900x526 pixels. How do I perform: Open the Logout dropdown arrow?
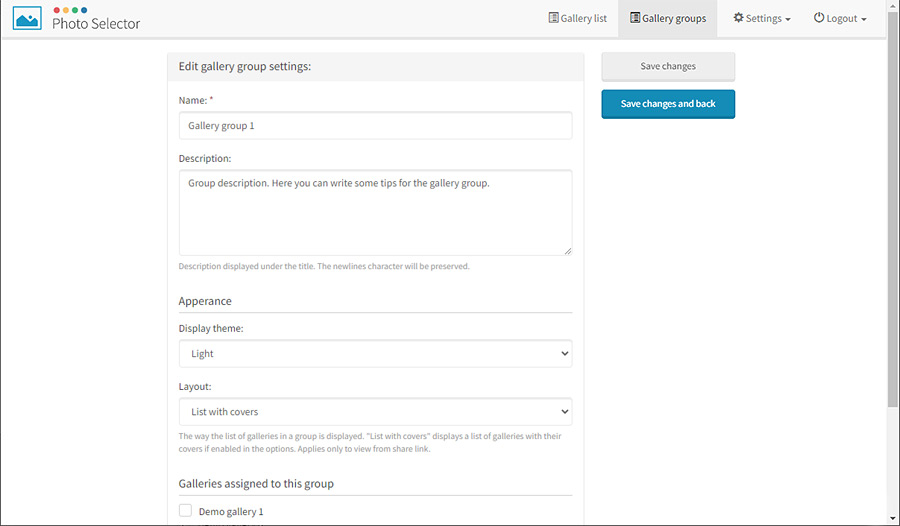pyautogui.click(x=864, y=20)
